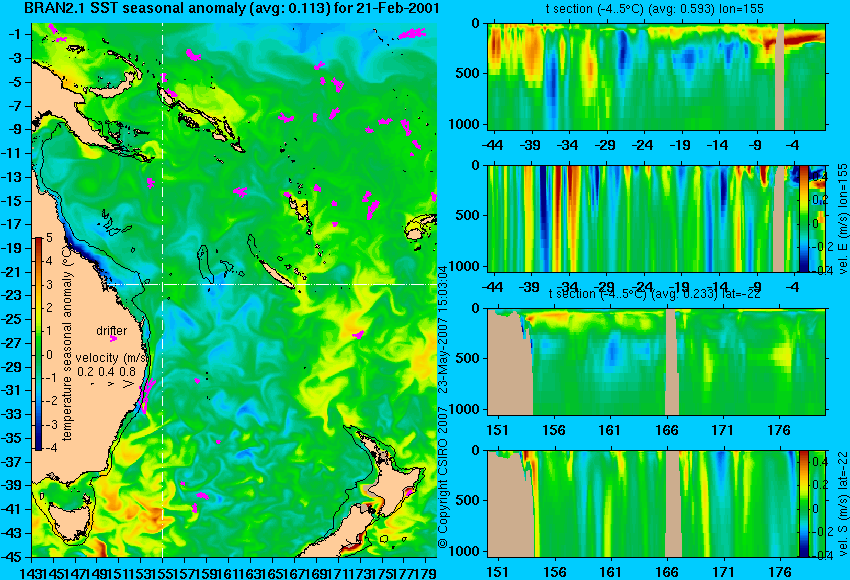
Task: Click the '0.4' tick on vel. S color bar
Action: (x=820, y=461)
